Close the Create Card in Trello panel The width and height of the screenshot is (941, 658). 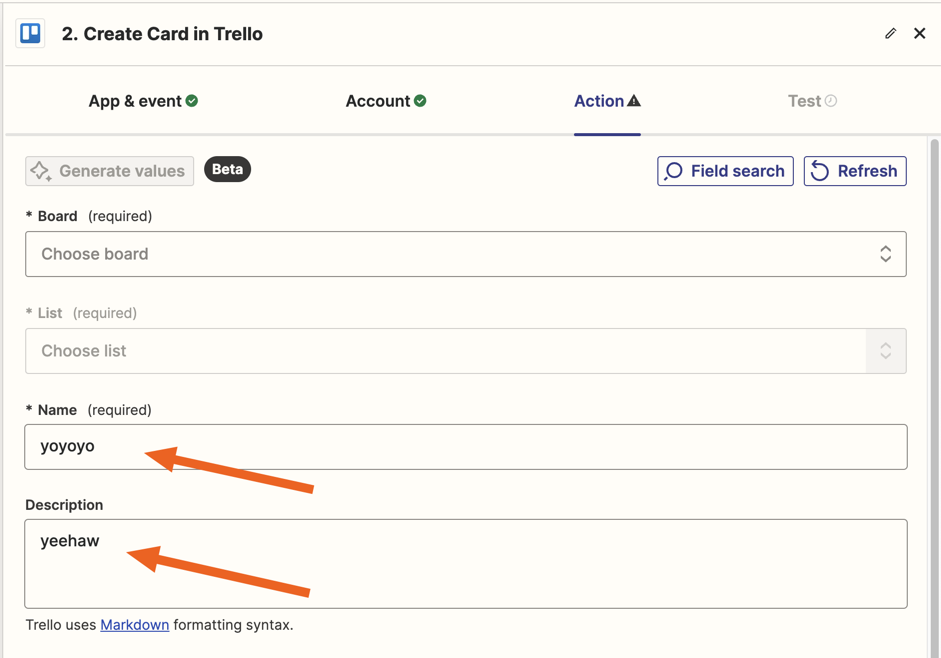(x=919, y=34)
